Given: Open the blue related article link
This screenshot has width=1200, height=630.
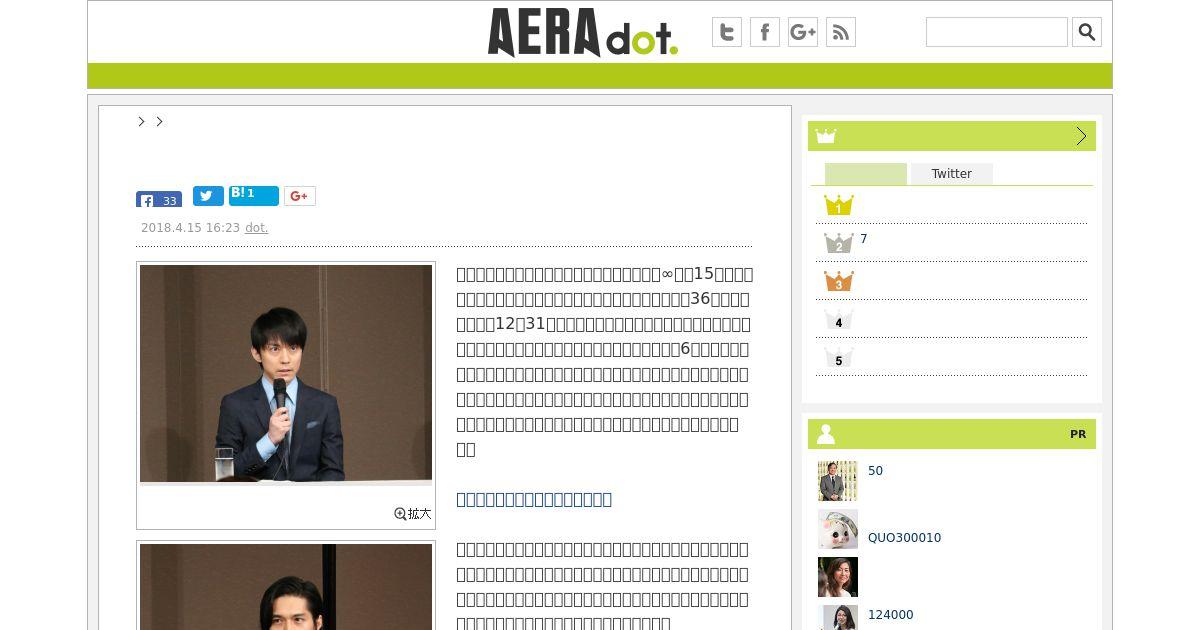Looking at the screenshot, I should [534, 499].
